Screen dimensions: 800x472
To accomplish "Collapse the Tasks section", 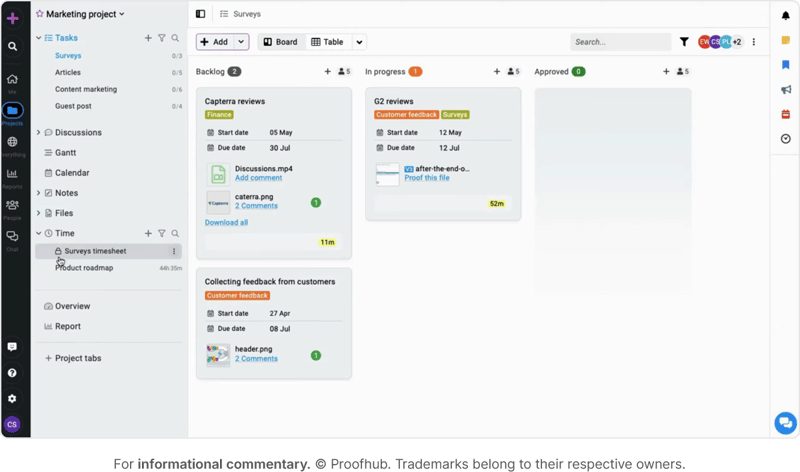I will coord(38,38).
